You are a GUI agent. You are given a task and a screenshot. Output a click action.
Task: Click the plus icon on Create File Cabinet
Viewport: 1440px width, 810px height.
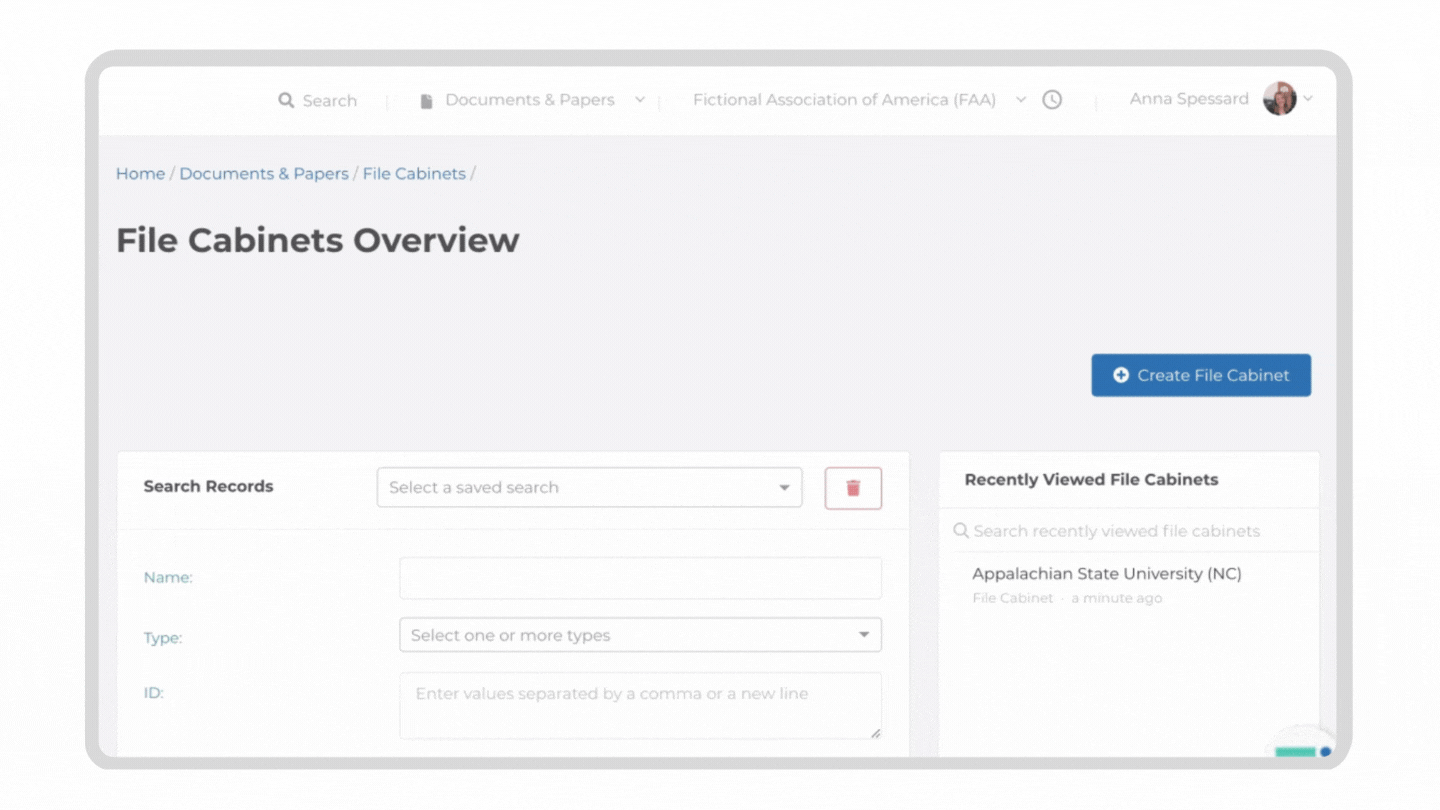(1121, 375)
